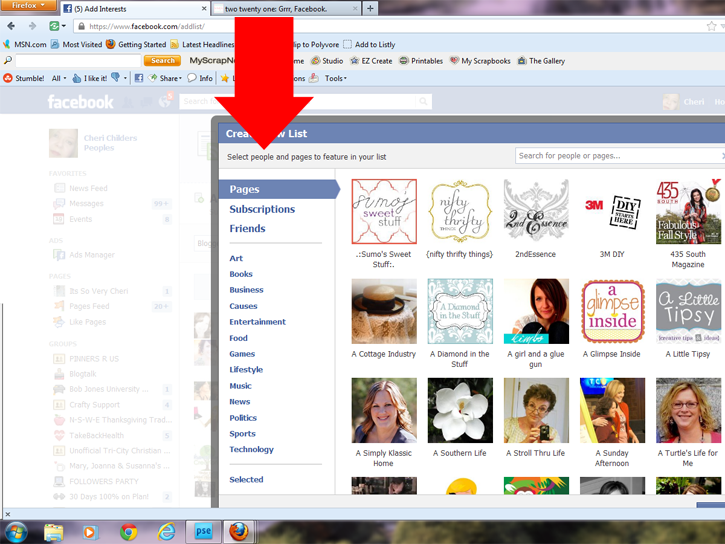Select the 'A Glimpse Inside' page thumbnail
The height and width of the screenshot is (544, 725).
click(612, 311)
